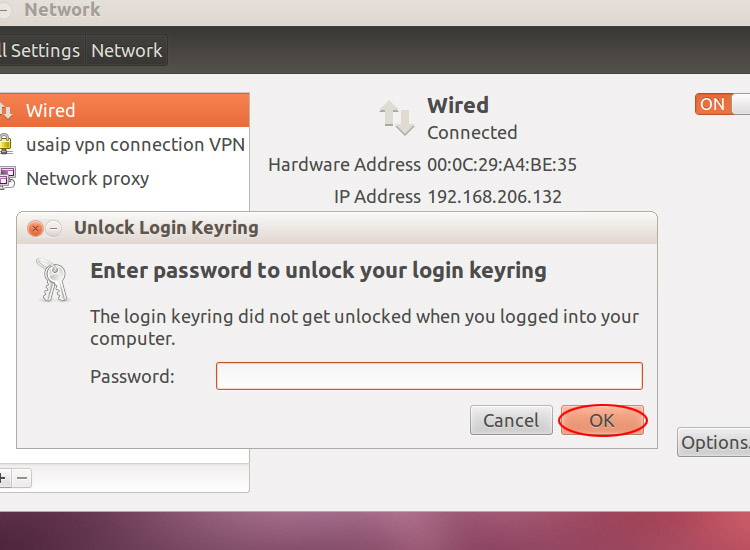The height and width of the screenshot is (550, 750).
Task: Add a connection with the plus button
Action: (x=4, y=478)
